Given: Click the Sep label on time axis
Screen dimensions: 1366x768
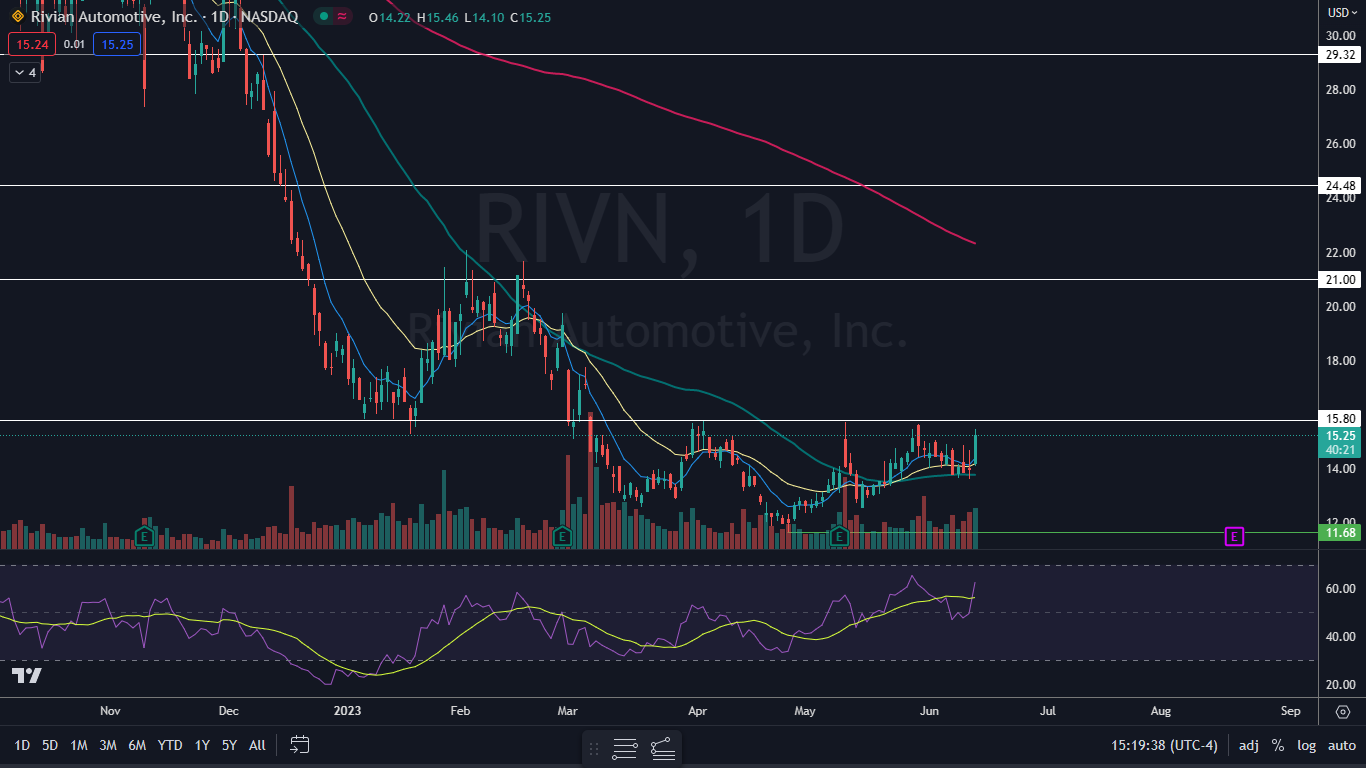Looking at the screenshot, I should [x=1291, y=711].
